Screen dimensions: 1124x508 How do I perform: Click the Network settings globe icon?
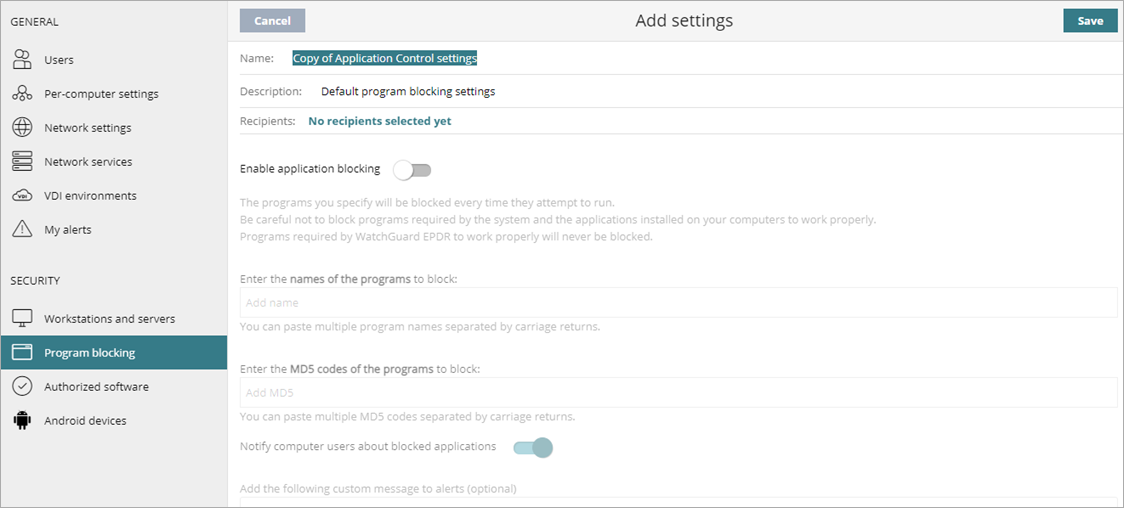[x=23, y=128]
